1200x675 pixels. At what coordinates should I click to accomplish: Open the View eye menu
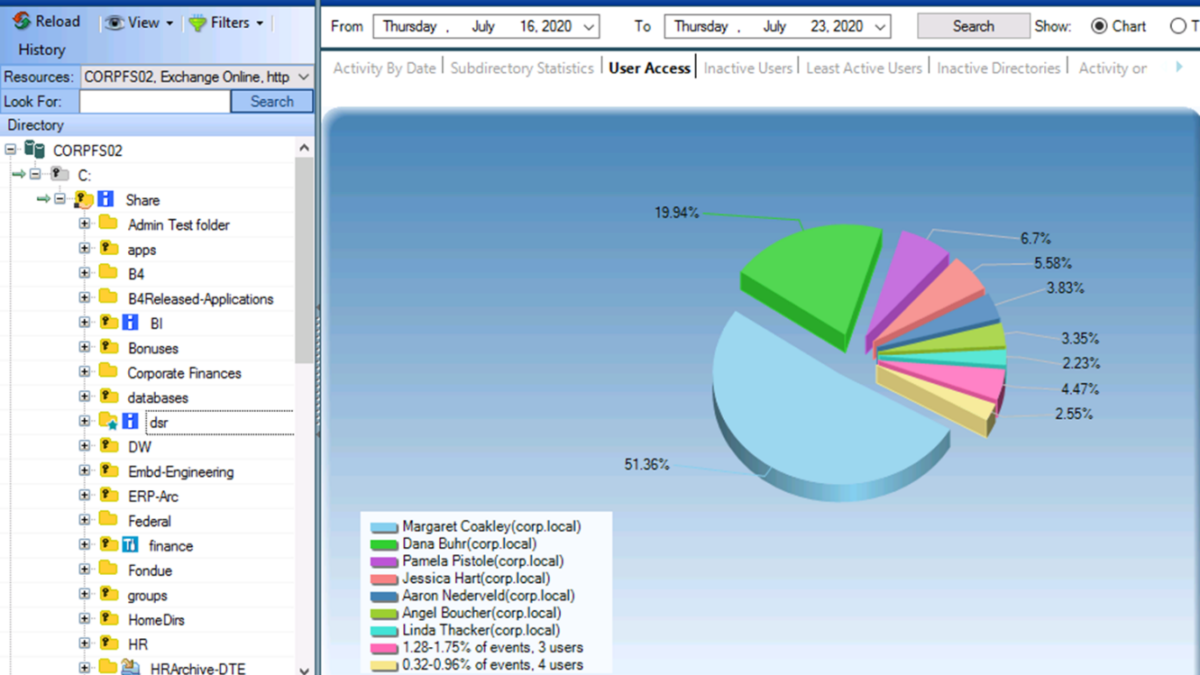click(x=135, y=21)
